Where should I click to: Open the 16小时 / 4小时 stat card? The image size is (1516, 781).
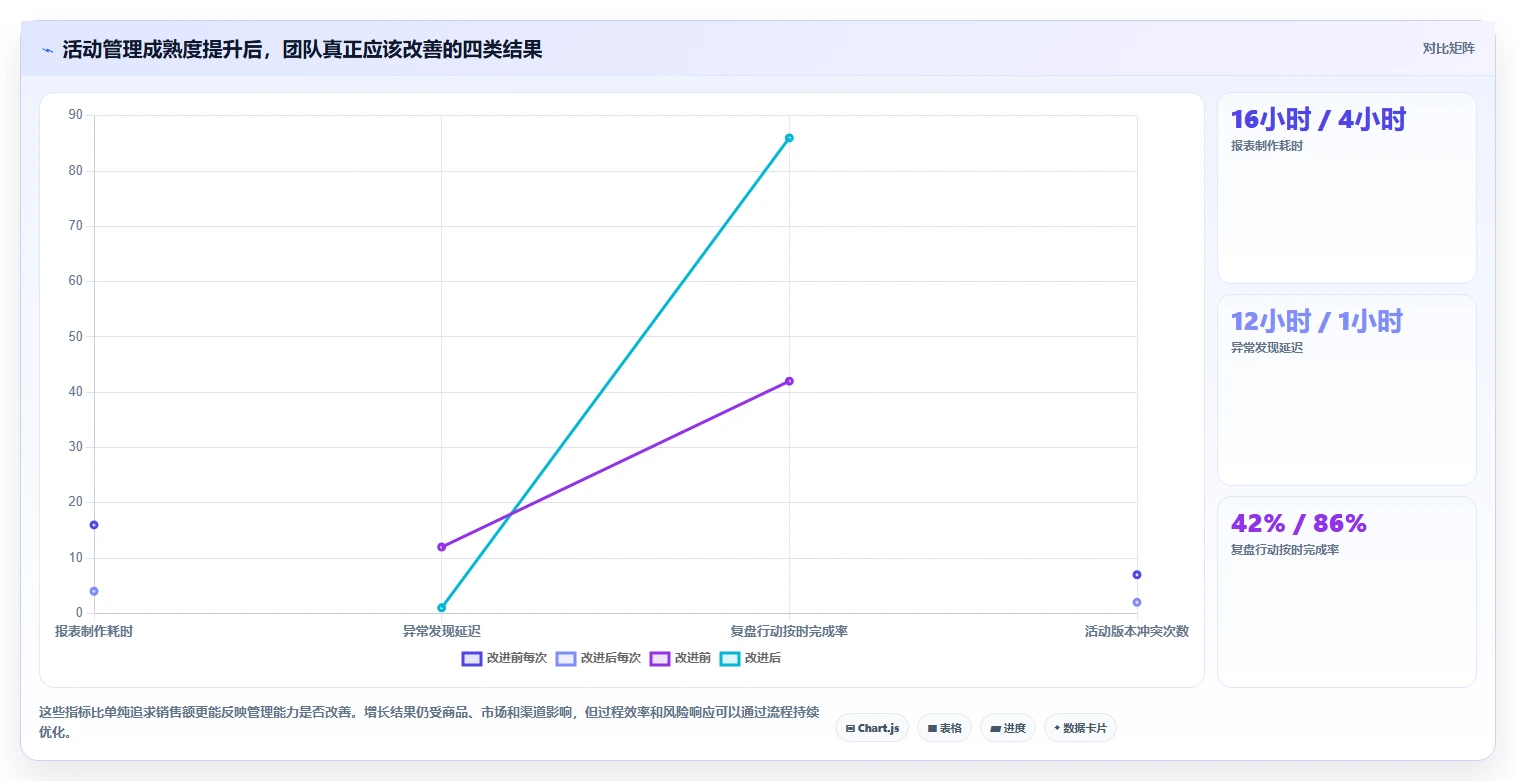tap(1346, 188)
